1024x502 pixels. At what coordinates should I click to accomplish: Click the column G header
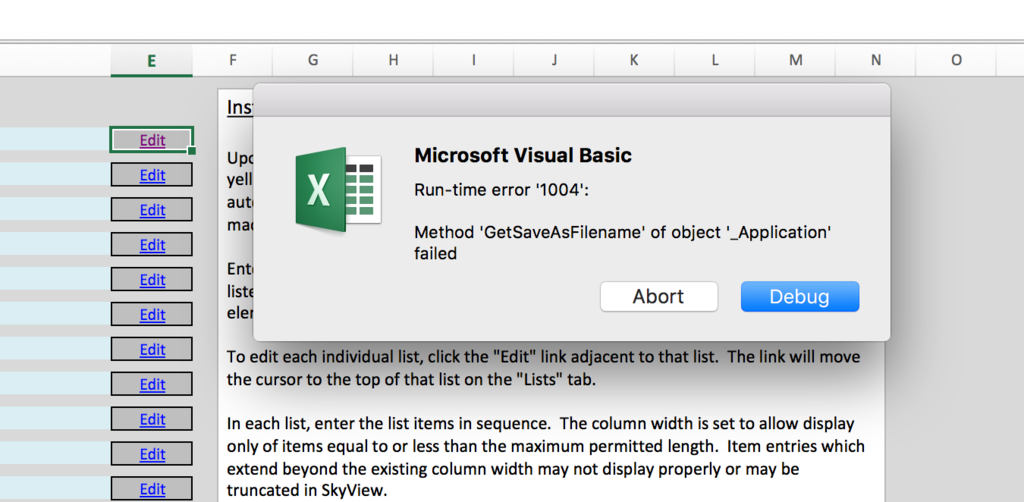coord(313,61)
